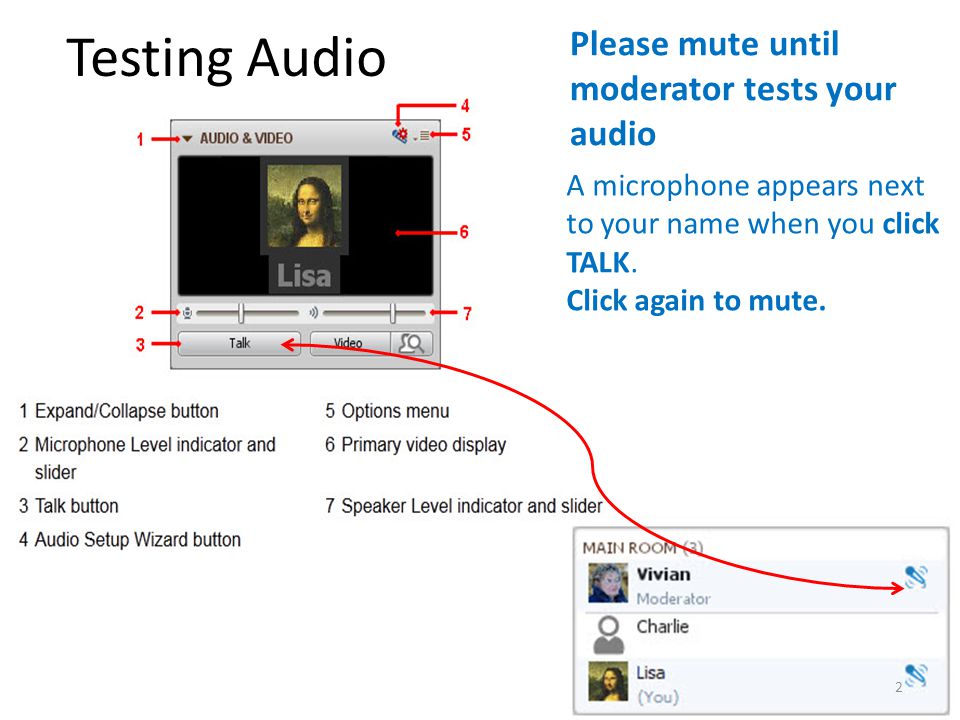This screenshot has width=960, height=720.
Task: Click the MAIN ROOM header
Action: pos(642,548)
